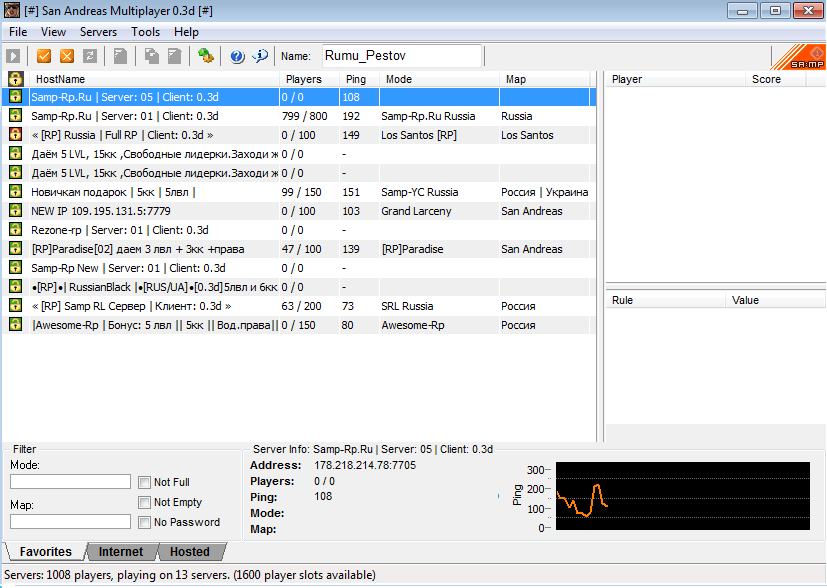
Task: Open Help via the blue question mark icon
Action: click(x=237, y=56)
